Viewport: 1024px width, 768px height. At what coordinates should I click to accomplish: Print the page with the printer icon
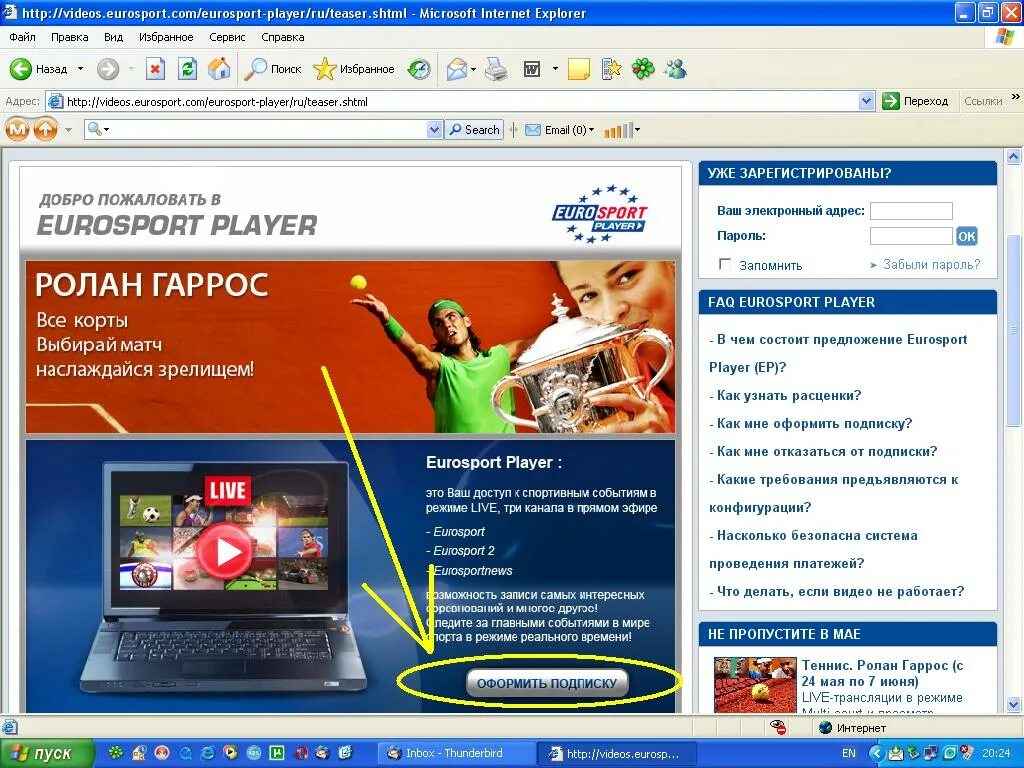click(496, 69)
